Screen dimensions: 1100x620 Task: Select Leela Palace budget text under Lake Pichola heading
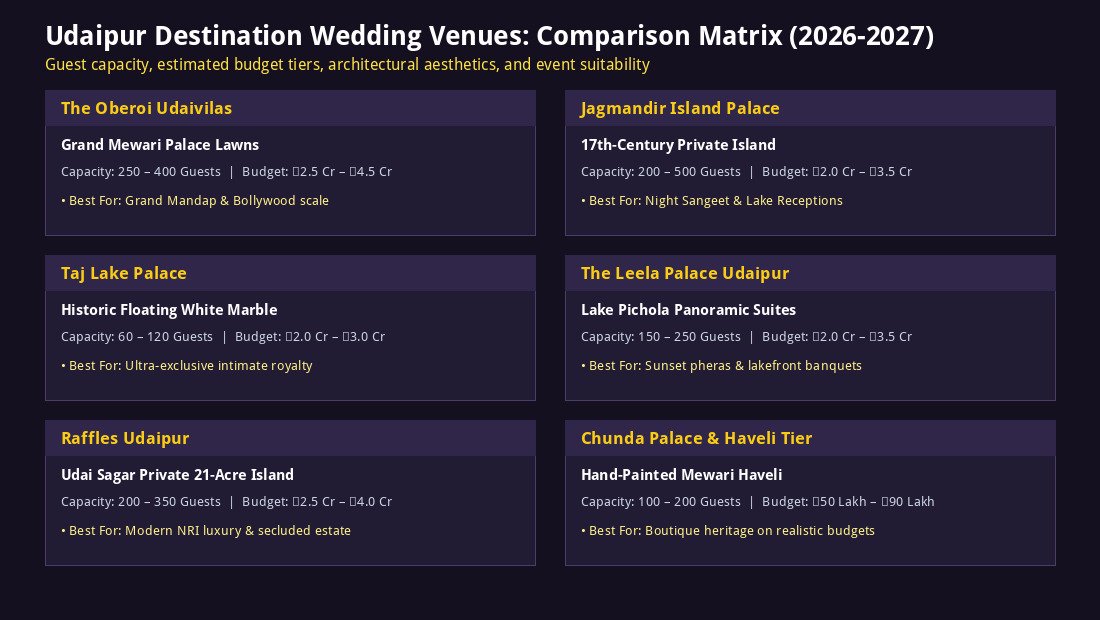837,337
